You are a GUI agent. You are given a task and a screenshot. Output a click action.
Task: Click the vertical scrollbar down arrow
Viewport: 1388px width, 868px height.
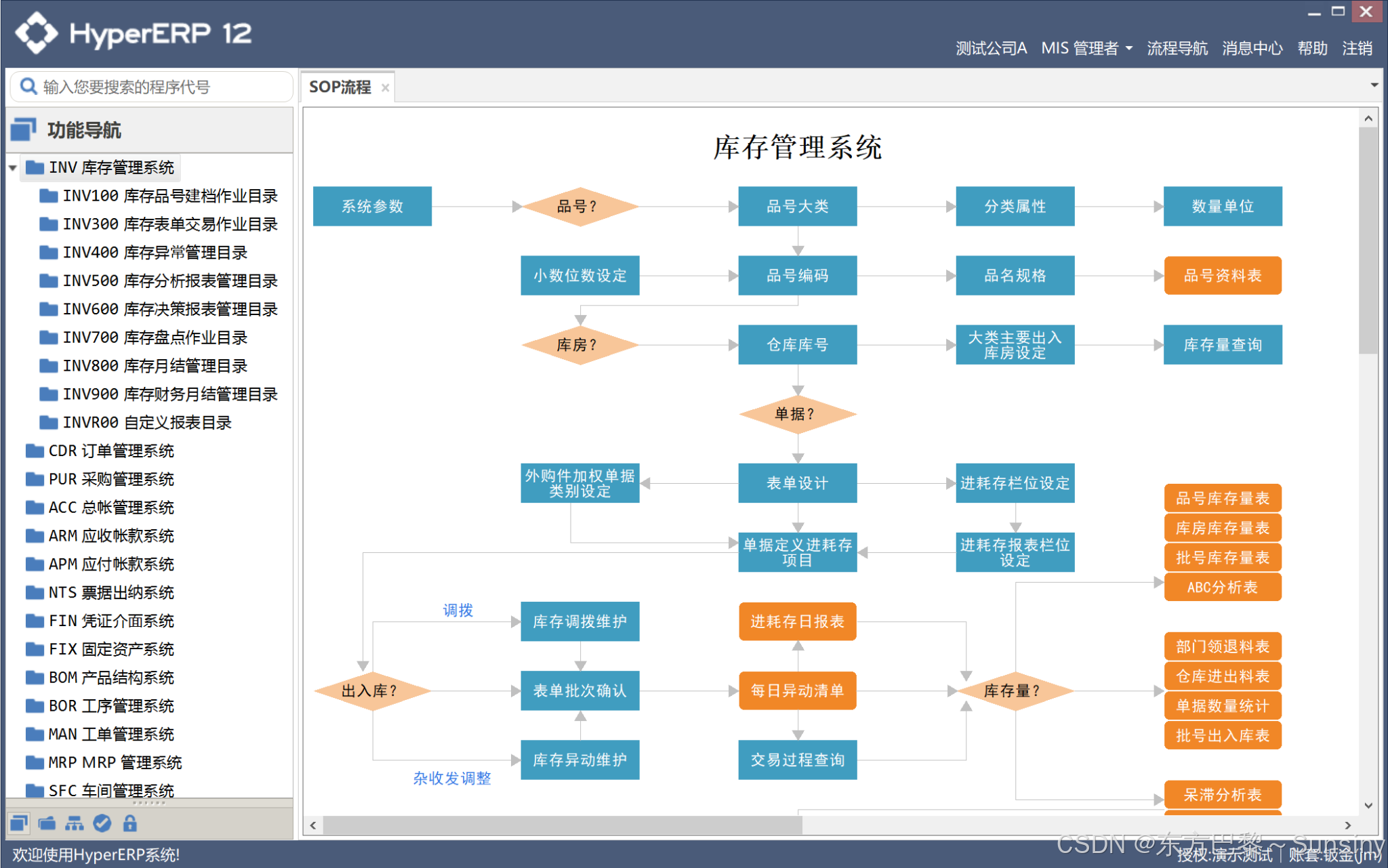coord(1368,806)
